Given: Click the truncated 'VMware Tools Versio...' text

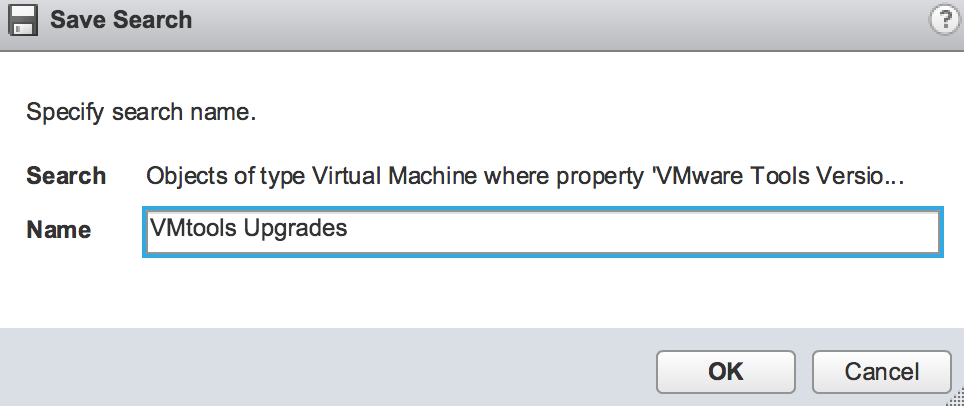Looking at the screenshot, I should coord(780,176).
